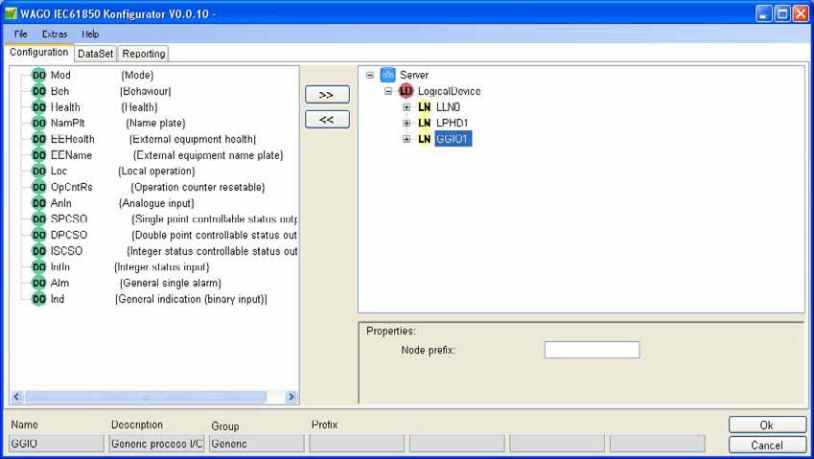Expand the LLN0 logical node

point(406,107)
